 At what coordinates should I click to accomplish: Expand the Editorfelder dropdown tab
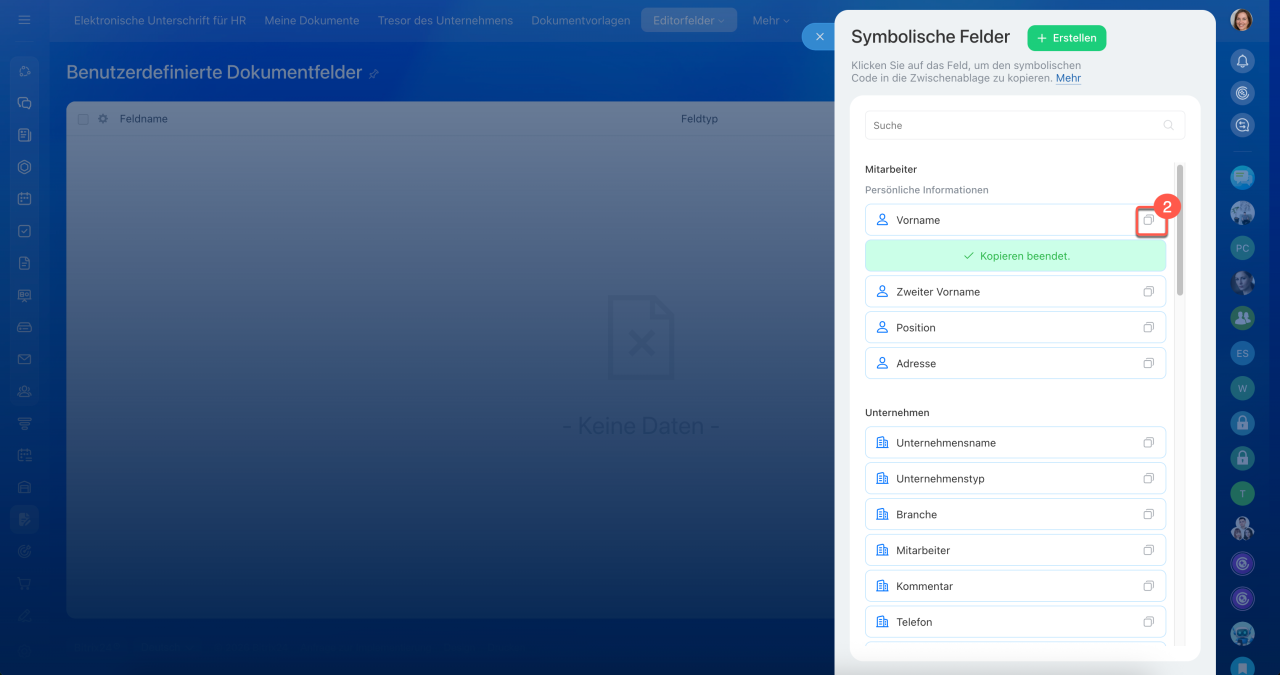688,20
